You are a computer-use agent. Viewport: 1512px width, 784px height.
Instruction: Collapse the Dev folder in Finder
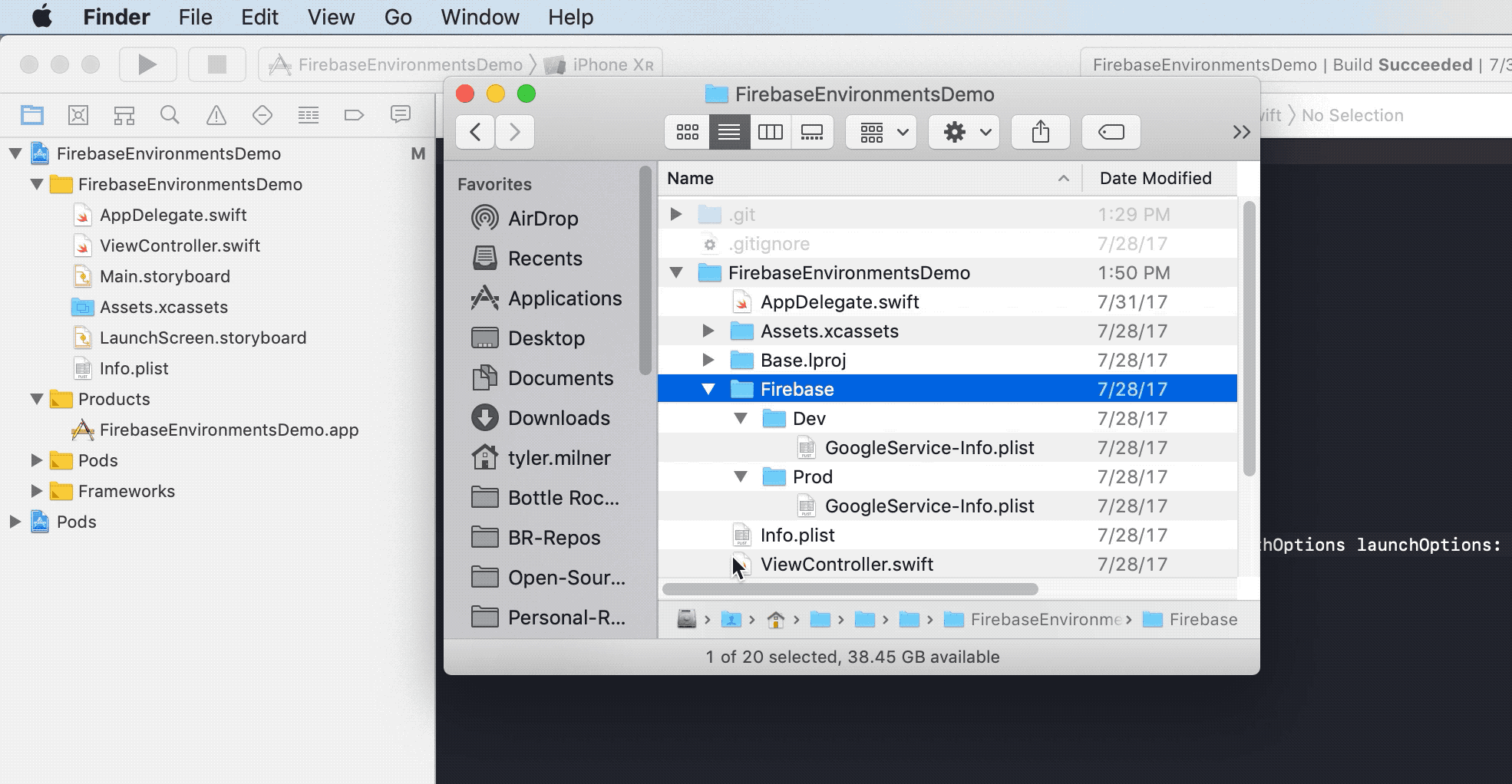tap(740, 418)
